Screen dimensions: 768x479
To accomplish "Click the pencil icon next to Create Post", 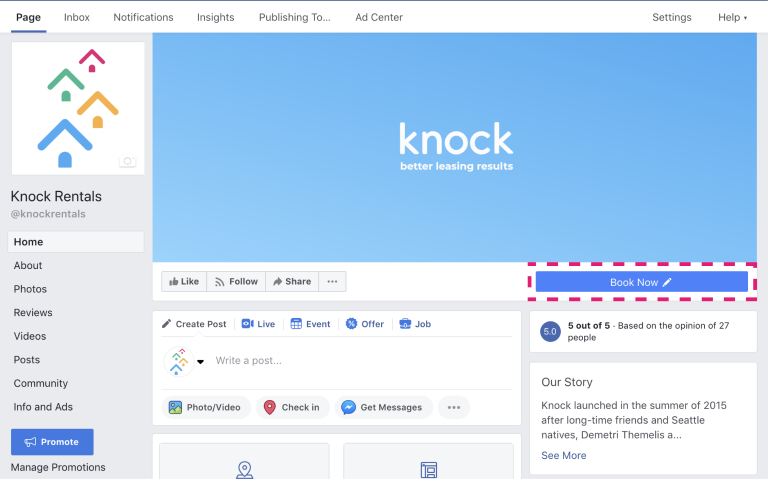I will (167, 324).
